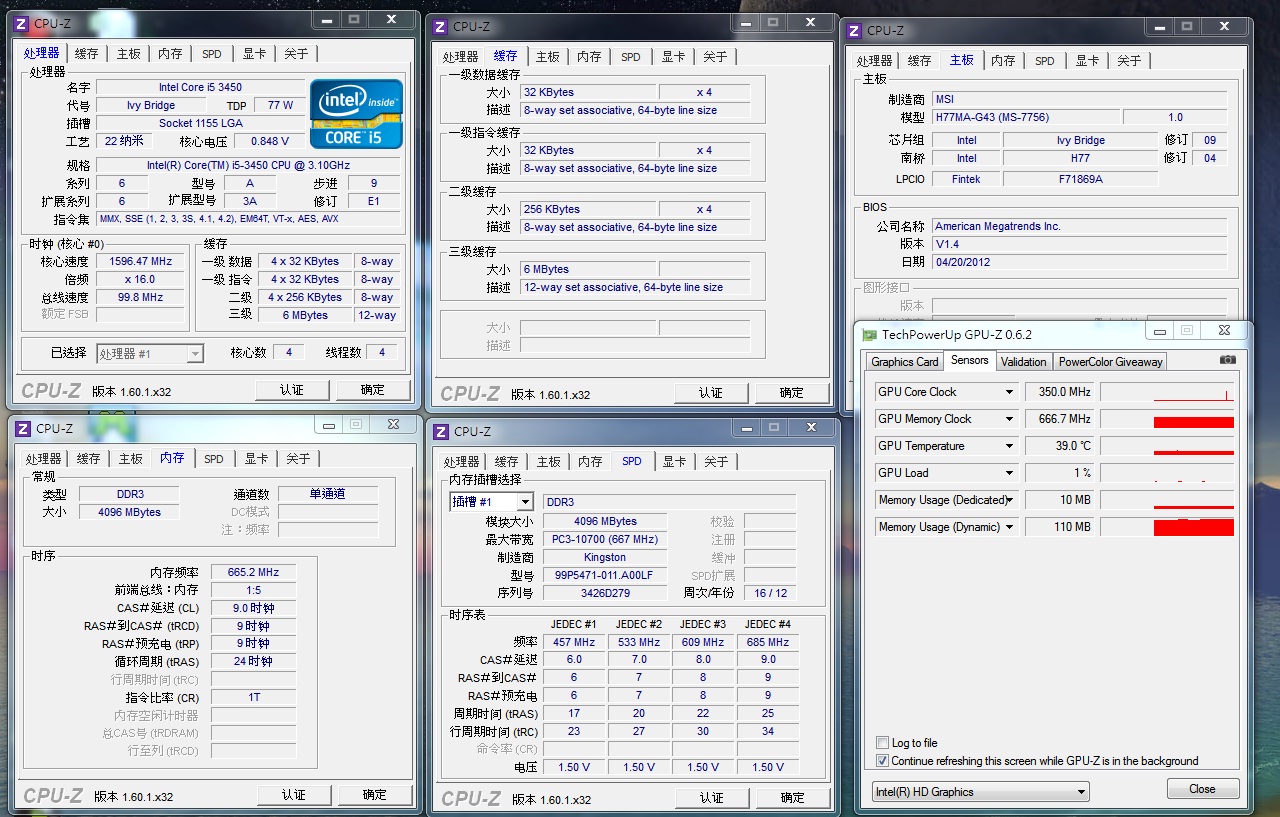1280x817 pixels.
Task: Click the GPU-Z title bar app icon
Action: [x=870, y=335]
